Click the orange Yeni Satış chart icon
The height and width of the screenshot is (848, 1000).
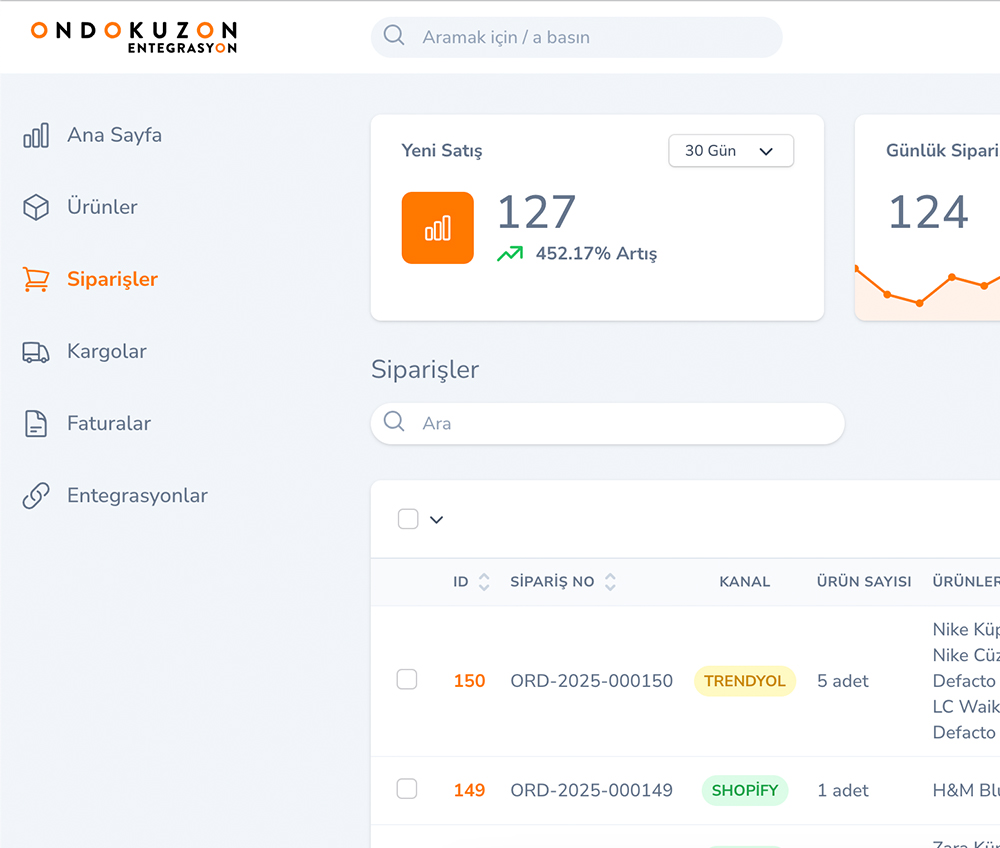point(437,228)
